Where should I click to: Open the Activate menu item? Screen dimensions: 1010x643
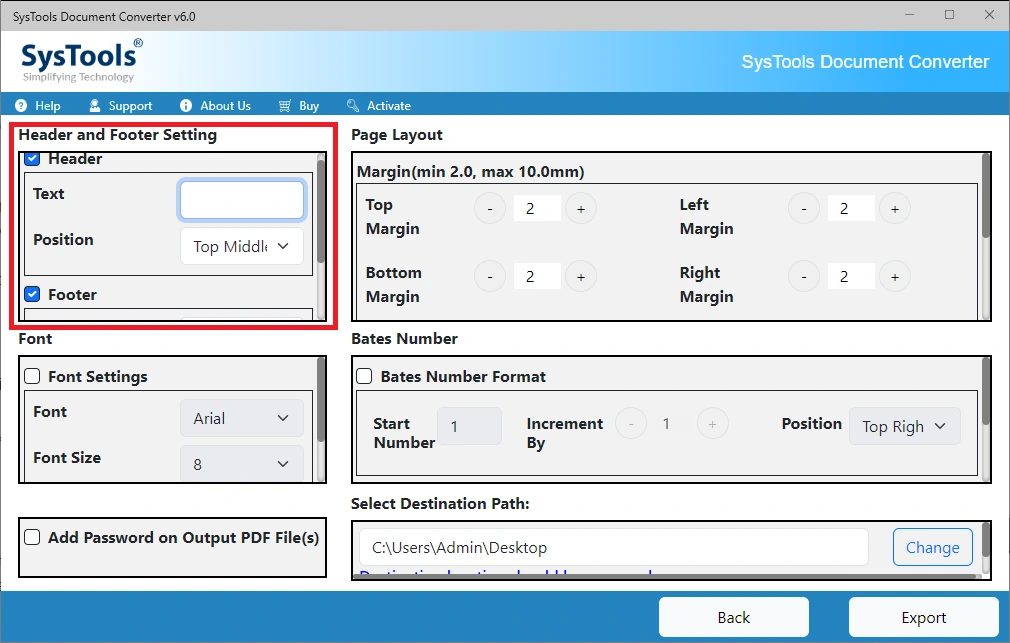point(379,106)
